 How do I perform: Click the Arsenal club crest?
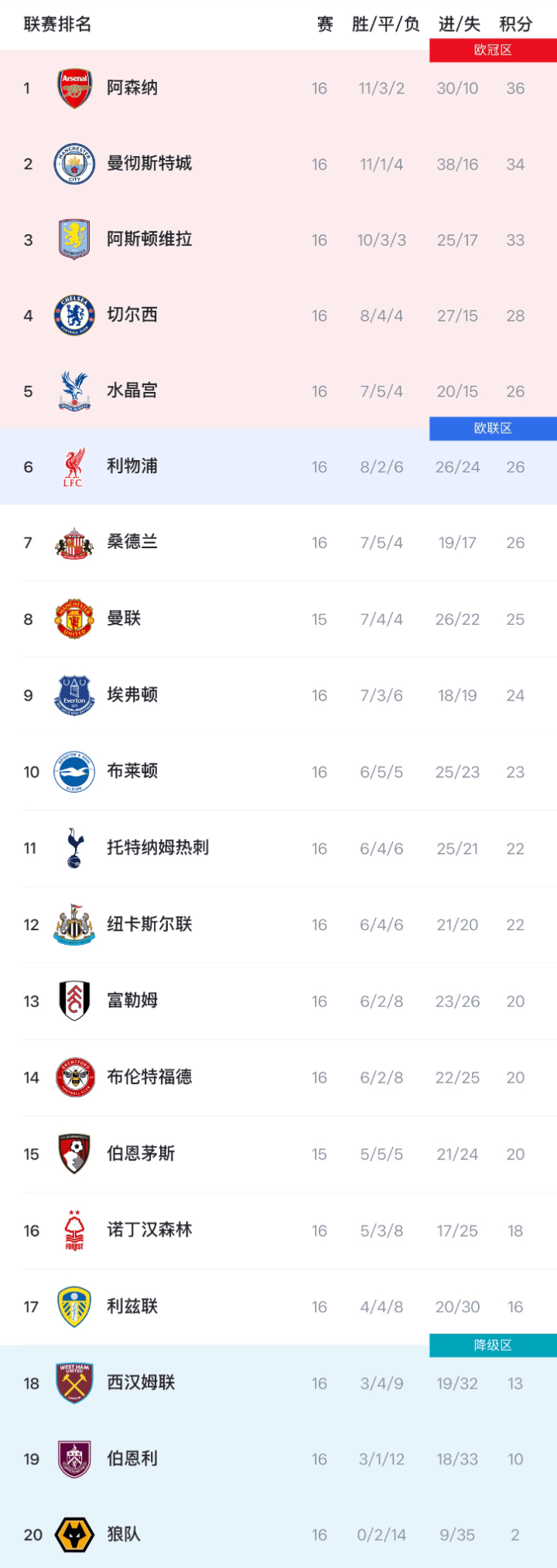[74, 88]
